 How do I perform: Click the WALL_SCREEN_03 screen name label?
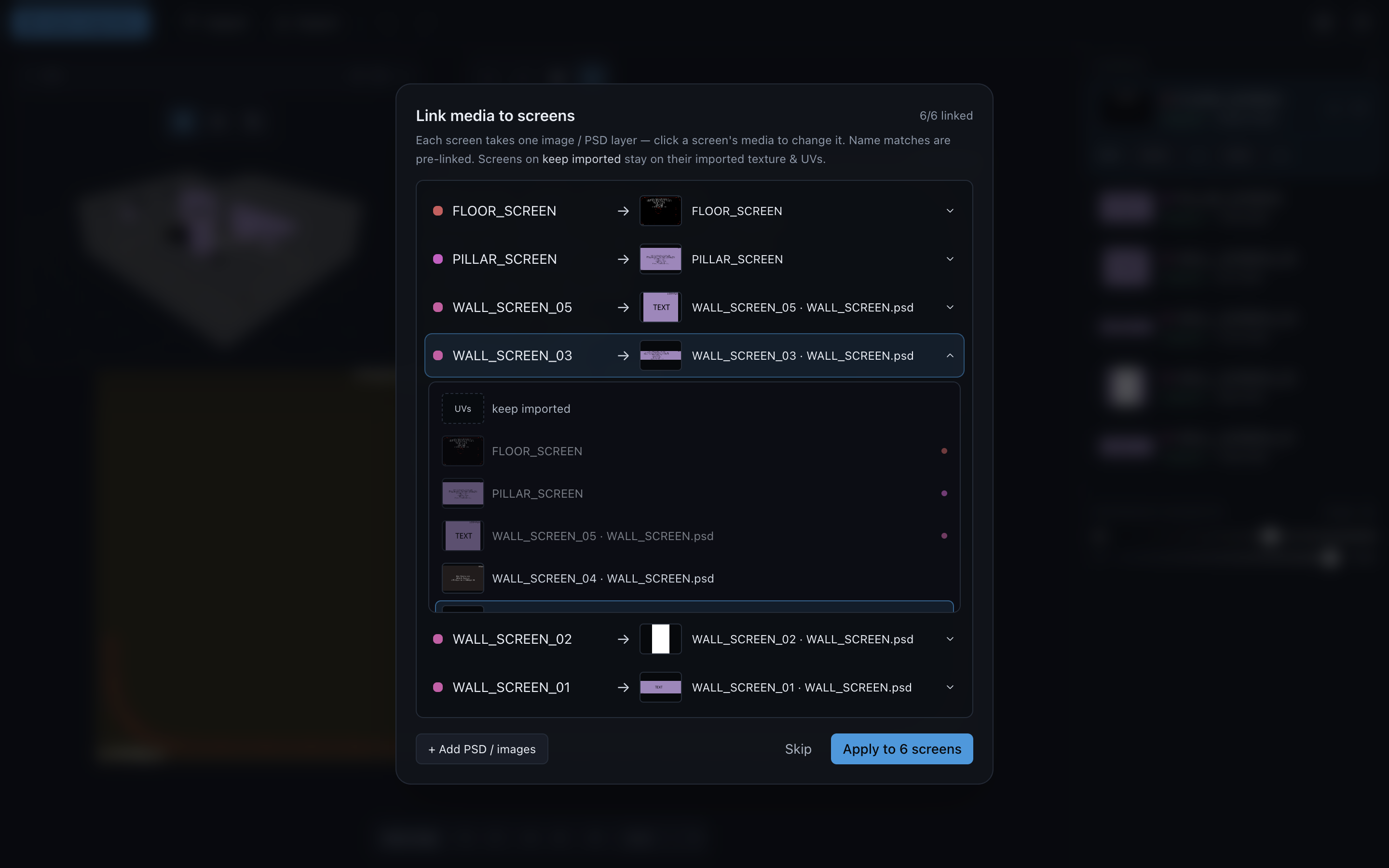click(512, 355)
